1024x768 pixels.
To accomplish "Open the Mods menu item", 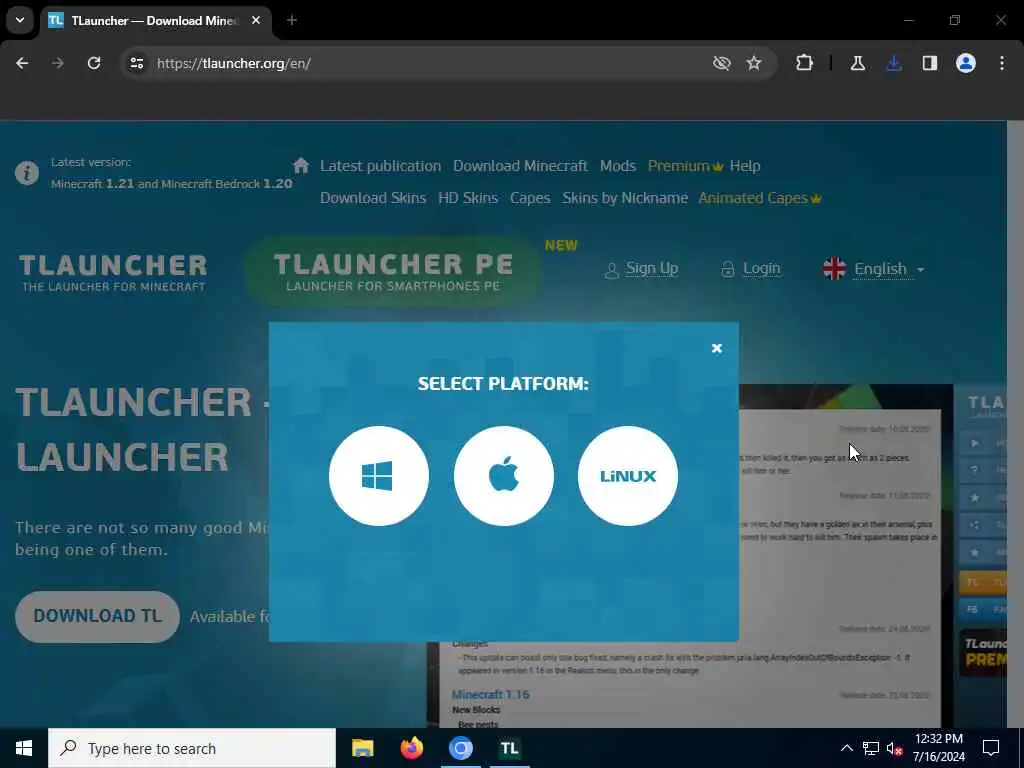I will (x=618, y=166).
